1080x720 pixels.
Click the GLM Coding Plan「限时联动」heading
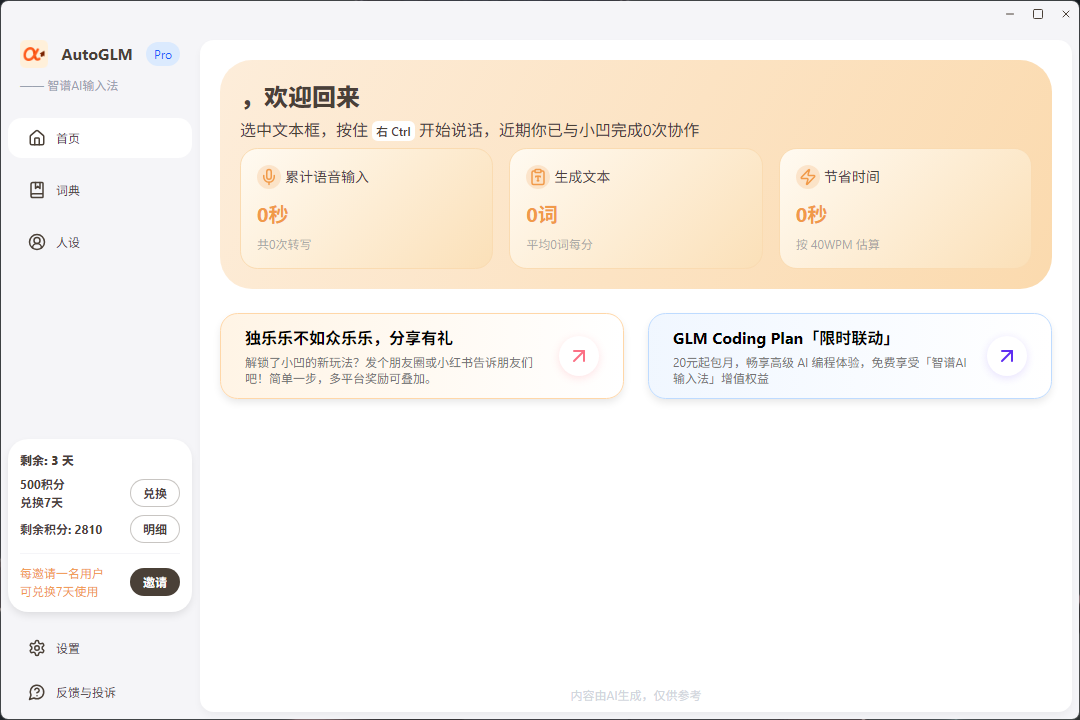click(x=784, y=338)
